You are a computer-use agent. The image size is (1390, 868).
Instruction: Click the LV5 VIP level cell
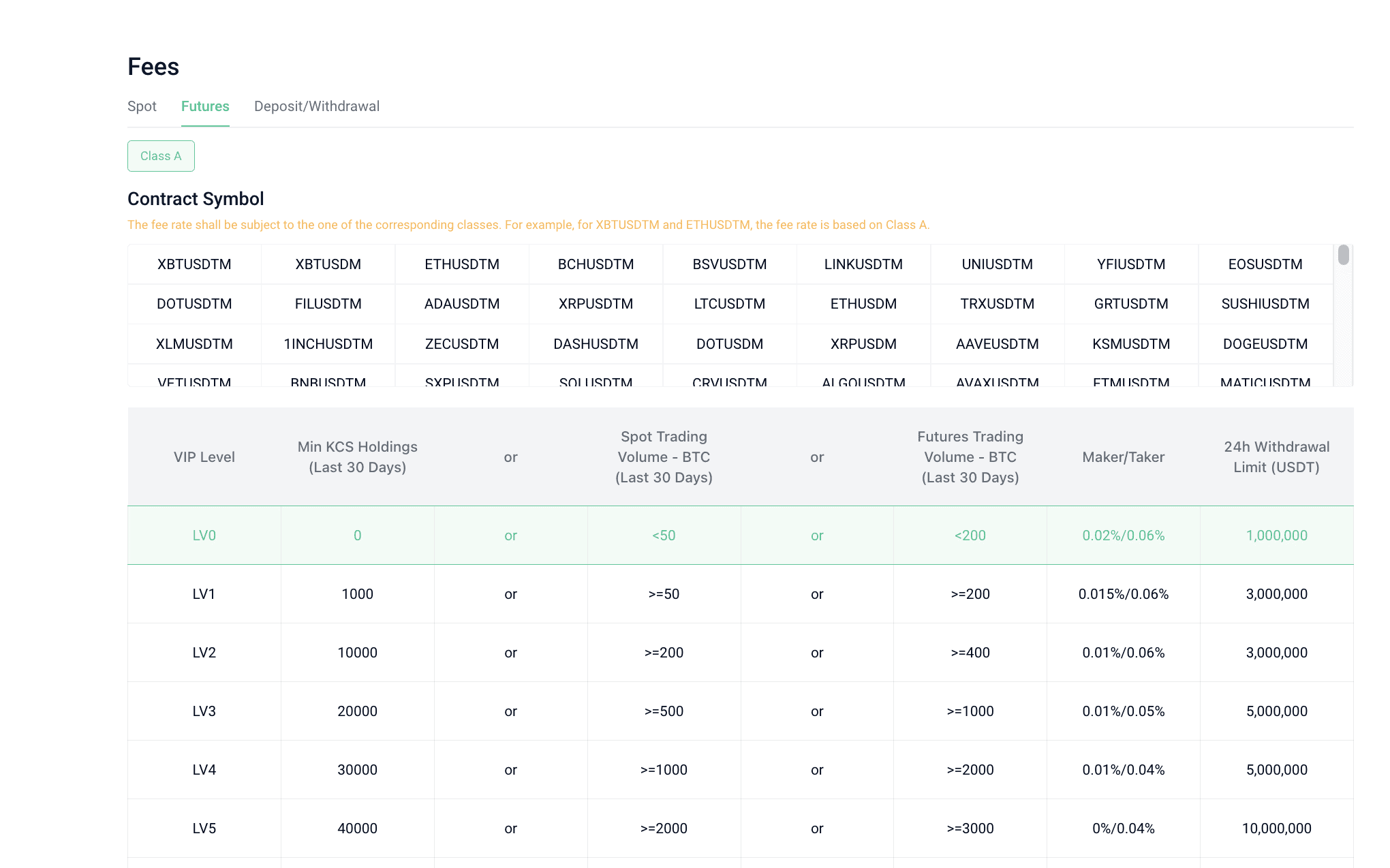pos(204,828)
